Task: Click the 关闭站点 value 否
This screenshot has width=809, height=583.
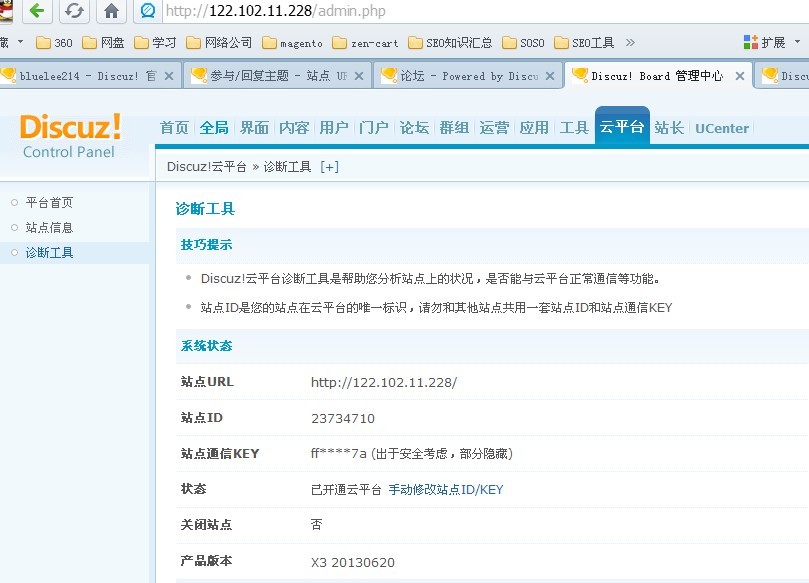Action: 317,525
